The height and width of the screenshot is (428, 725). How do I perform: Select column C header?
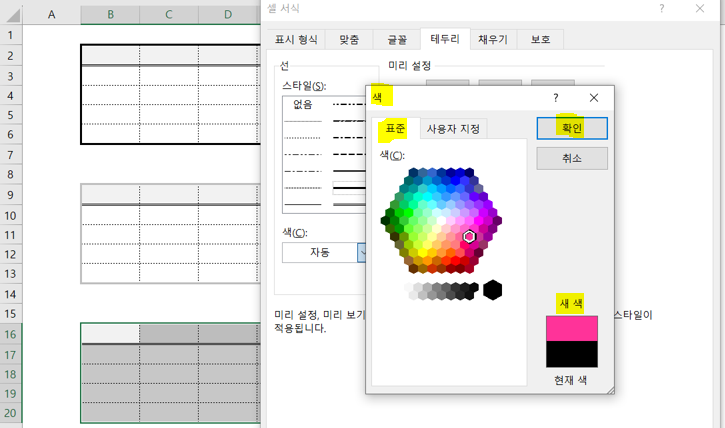tap(169, 15)
